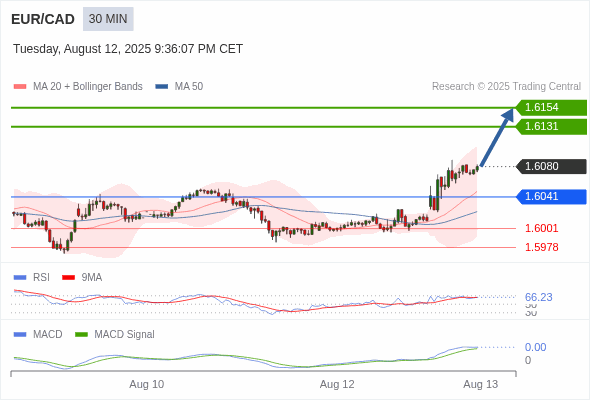Select the 1.6154 resistance price tag
Screen dimensions: 590x400
[x=551, y=108]
